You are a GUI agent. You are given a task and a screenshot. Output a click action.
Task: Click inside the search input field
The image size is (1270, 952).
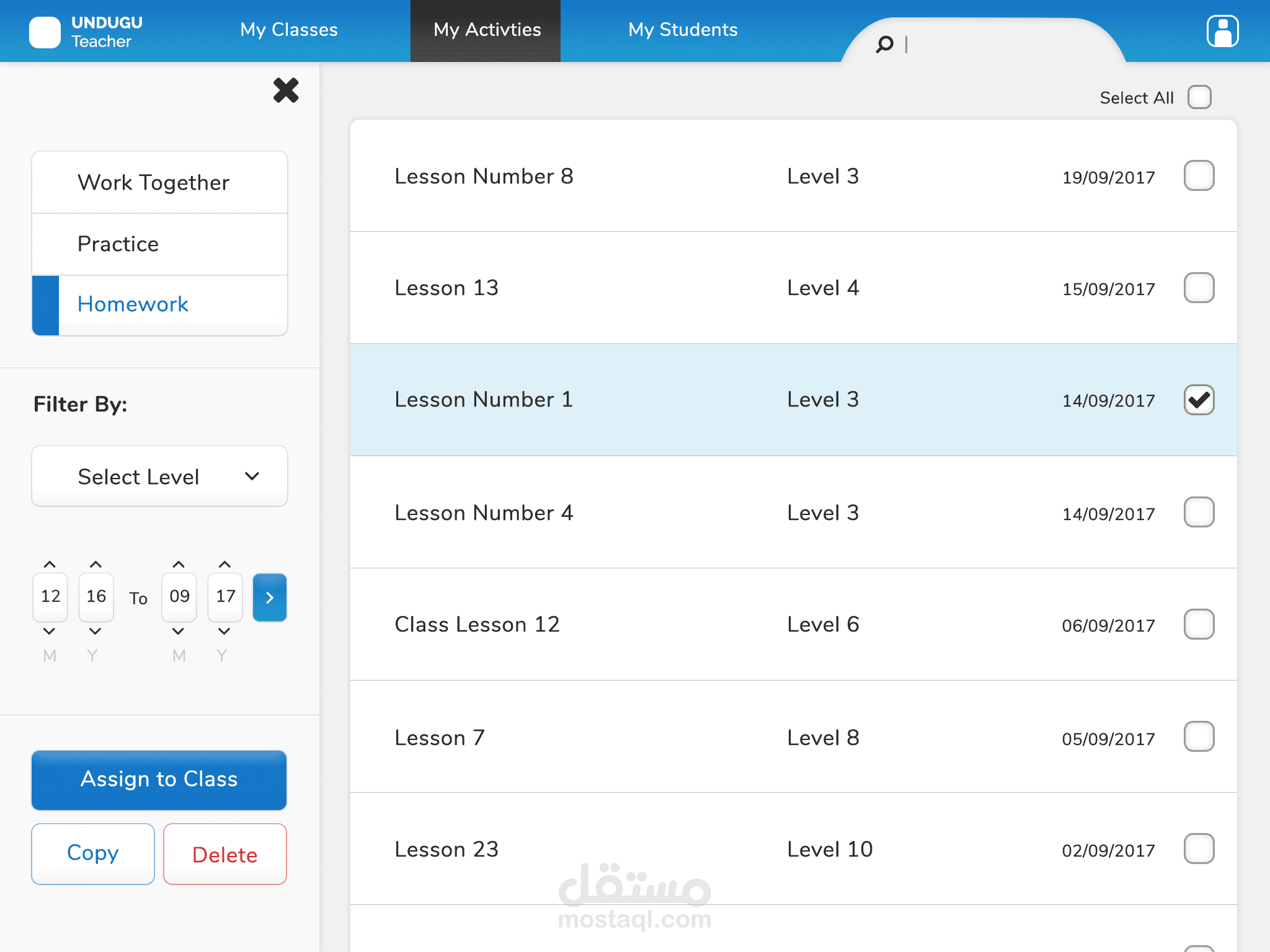pos(992,44)
